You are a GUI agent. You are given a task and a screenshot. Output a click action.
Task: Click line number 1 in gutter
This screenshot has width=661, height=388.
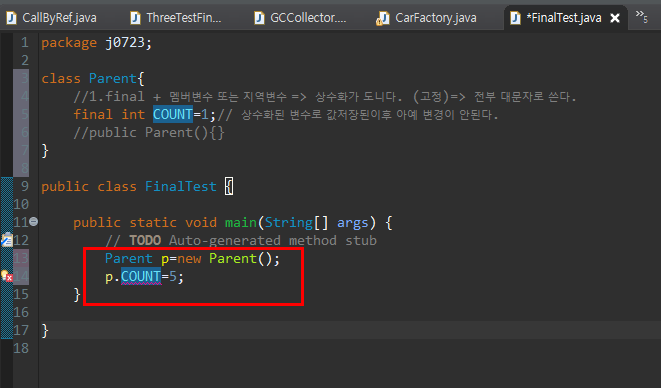[24, 42]
